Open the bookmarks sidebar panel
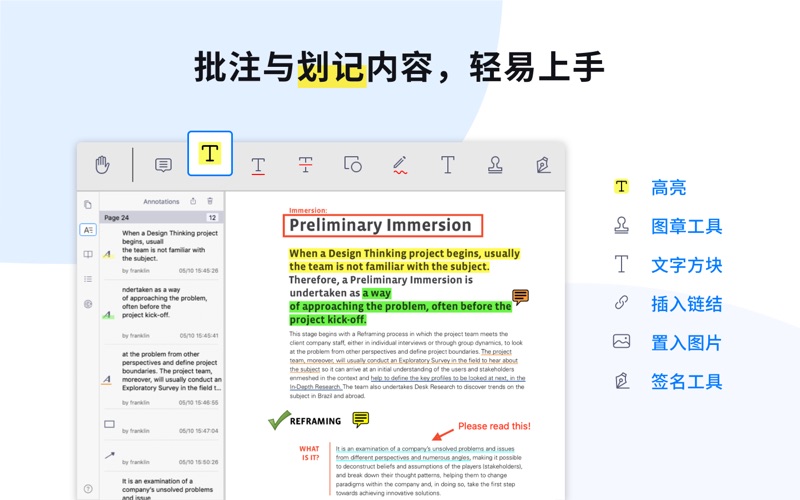 point(88,254)
